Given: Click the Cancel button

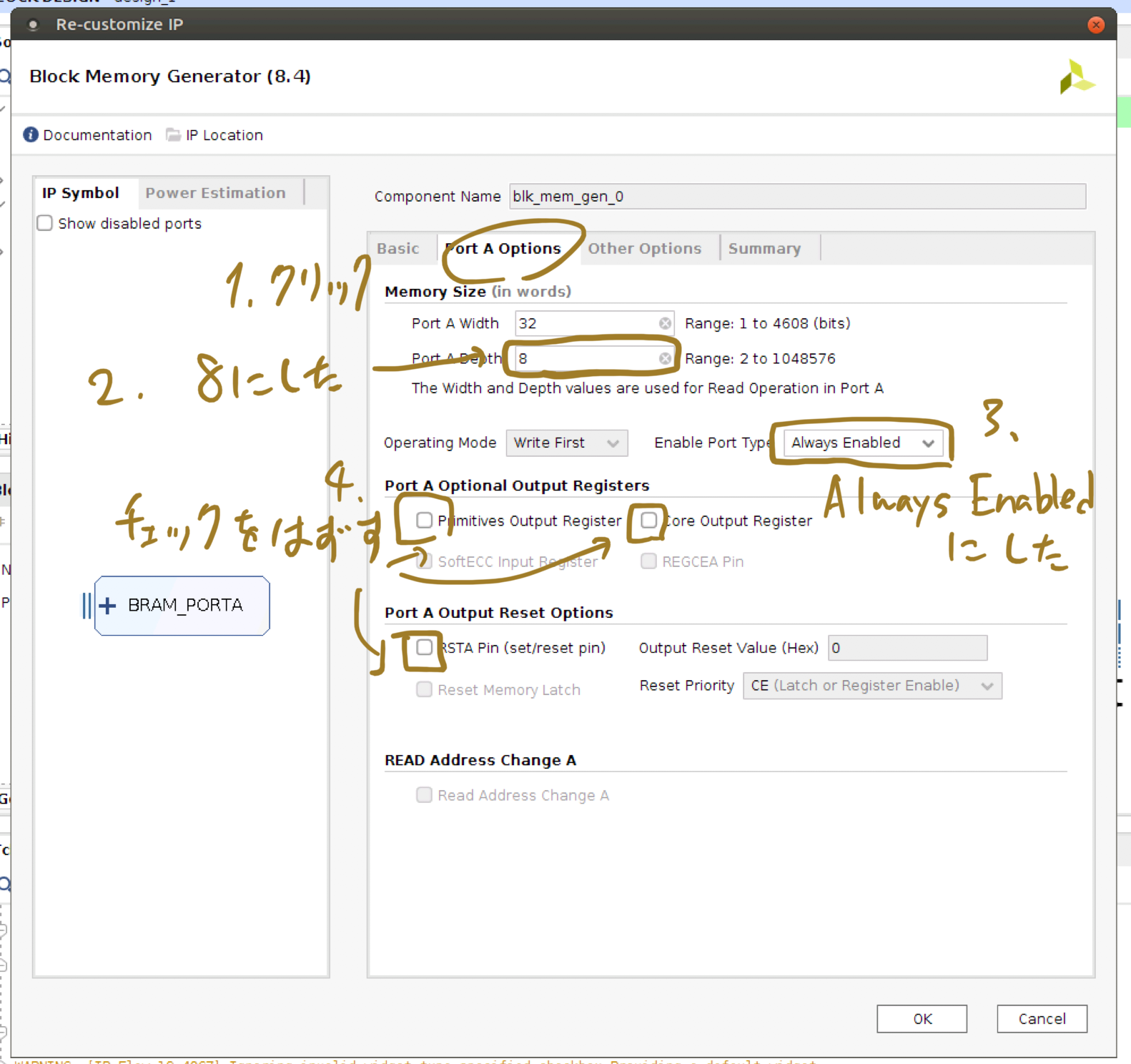Looking at the screenshot, I should point(1042,1019).
